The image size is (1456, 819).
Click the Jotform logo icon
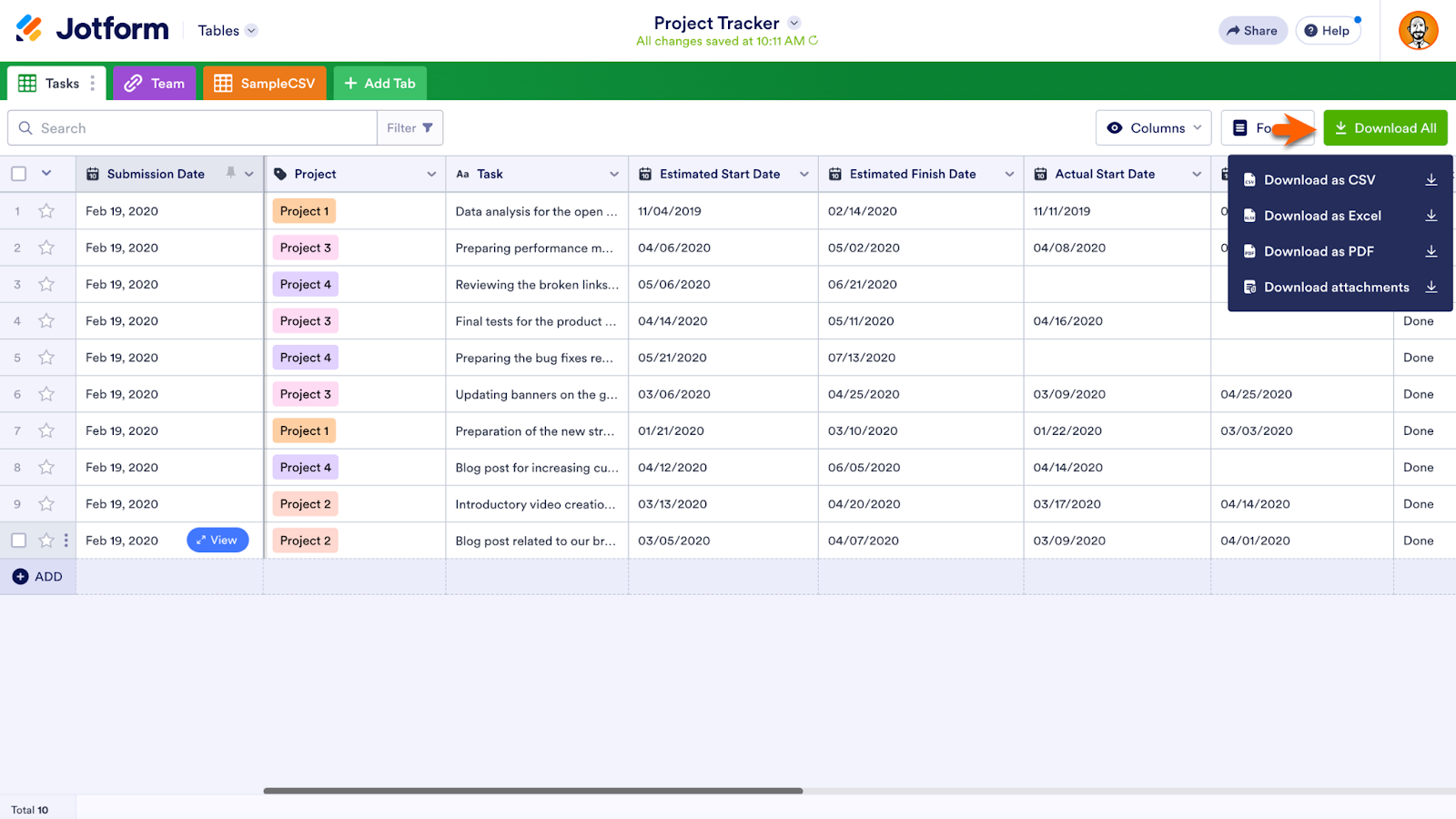click(29, 29)
